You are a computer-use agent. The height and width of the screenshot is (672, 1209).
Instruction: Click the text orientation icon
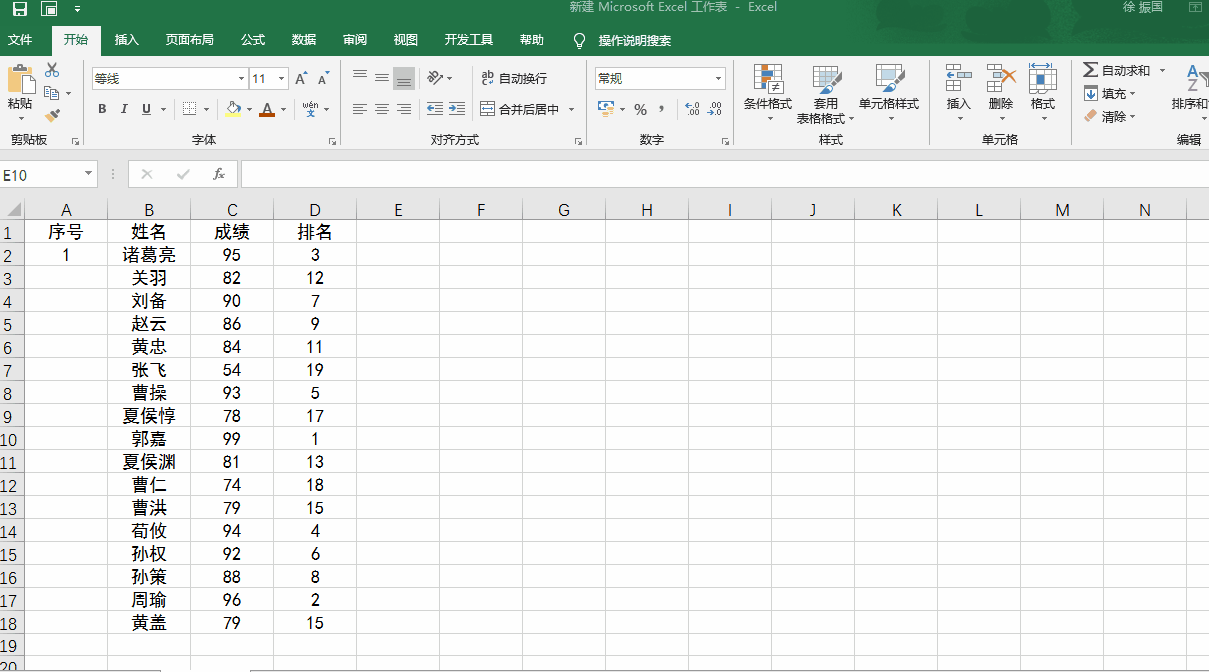point(434,78)
